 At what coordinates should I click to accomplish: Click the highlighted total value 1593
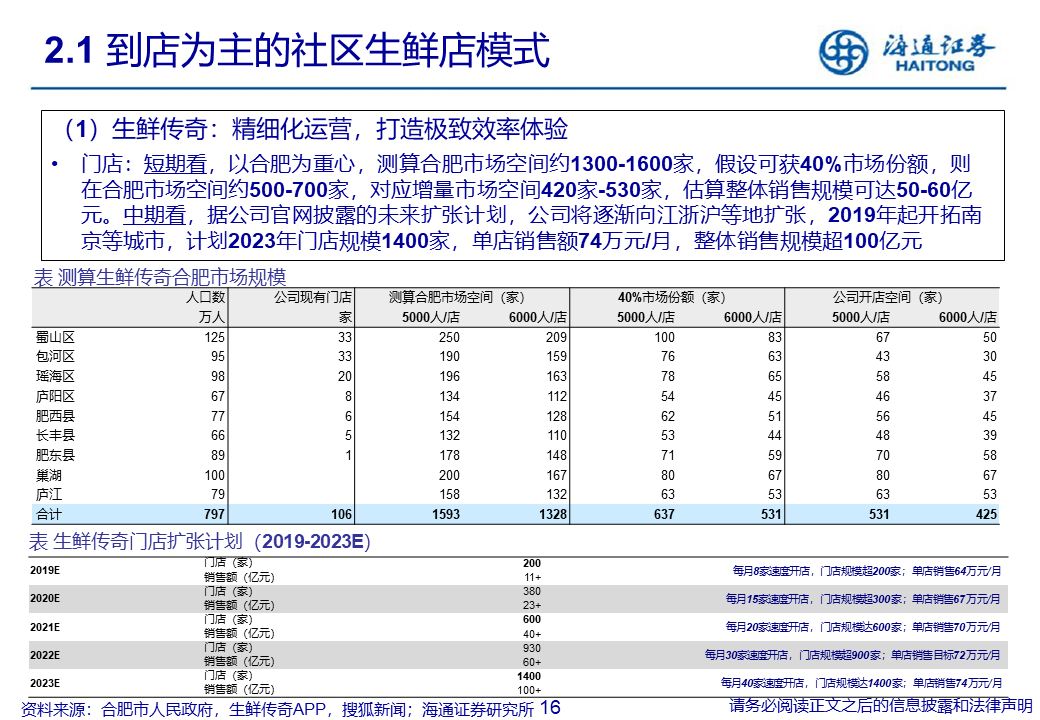click(x=446, y=514)
